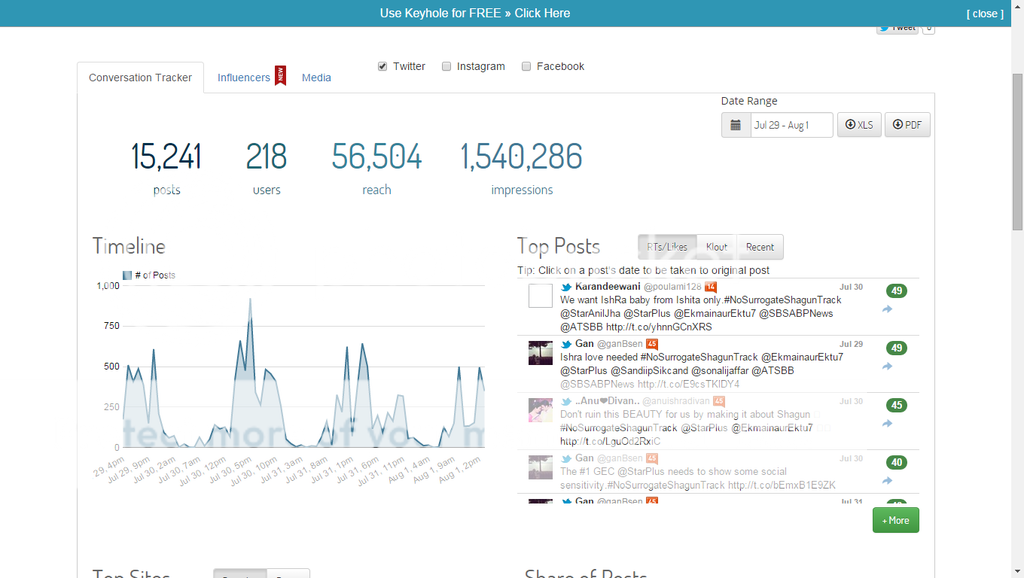
Task: Enable the Instagram checkbox
Action: 447,67
